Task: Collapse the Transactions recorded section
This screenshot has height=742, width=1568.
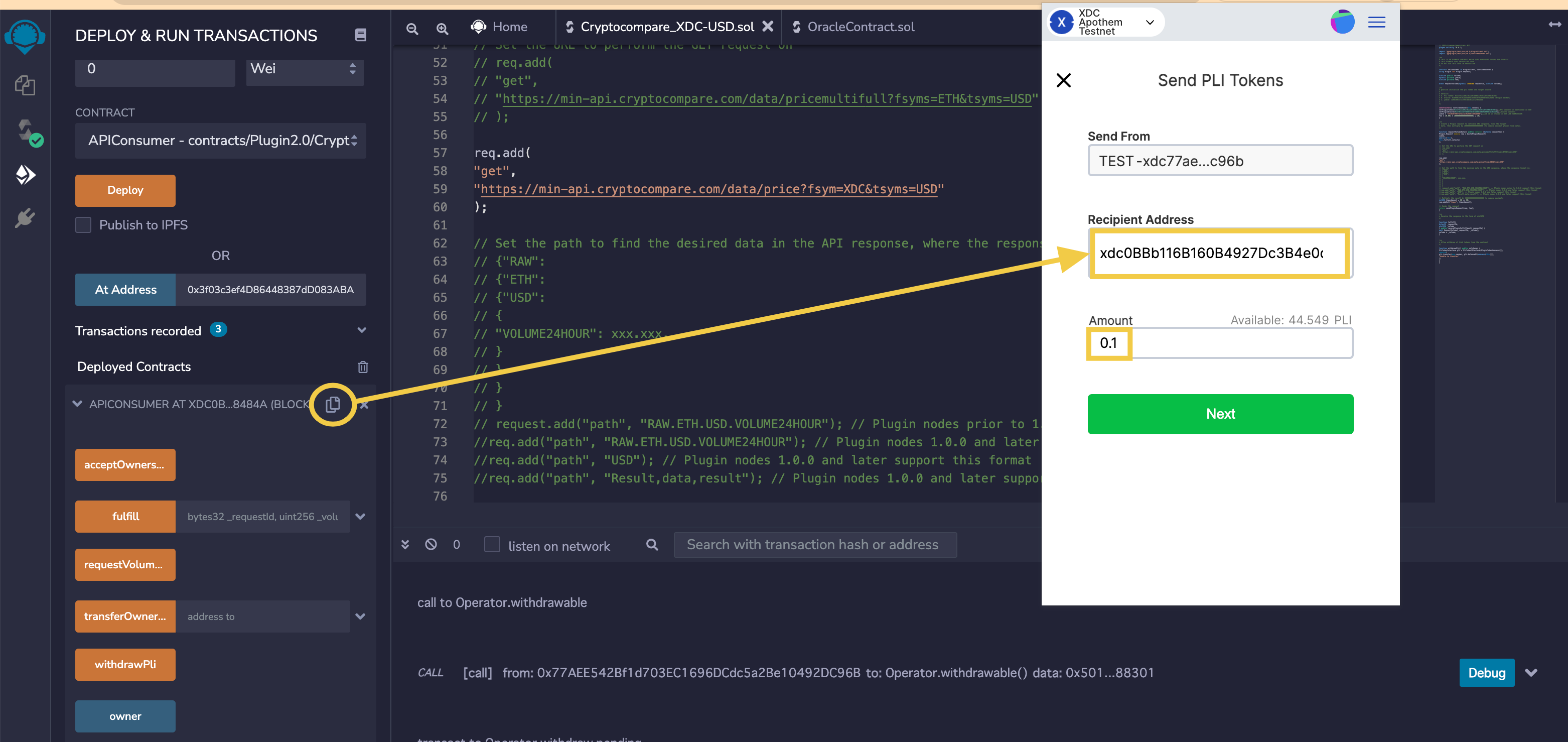Action: pyautogui.click(x=362, y=330)
